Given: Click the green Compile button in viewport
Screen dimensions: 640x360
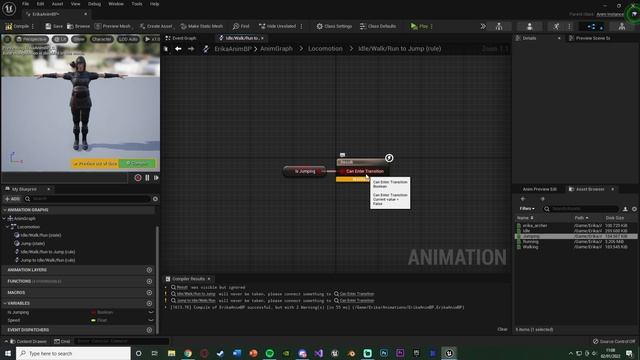Looking at the screenshot, I should coord(137,163).
